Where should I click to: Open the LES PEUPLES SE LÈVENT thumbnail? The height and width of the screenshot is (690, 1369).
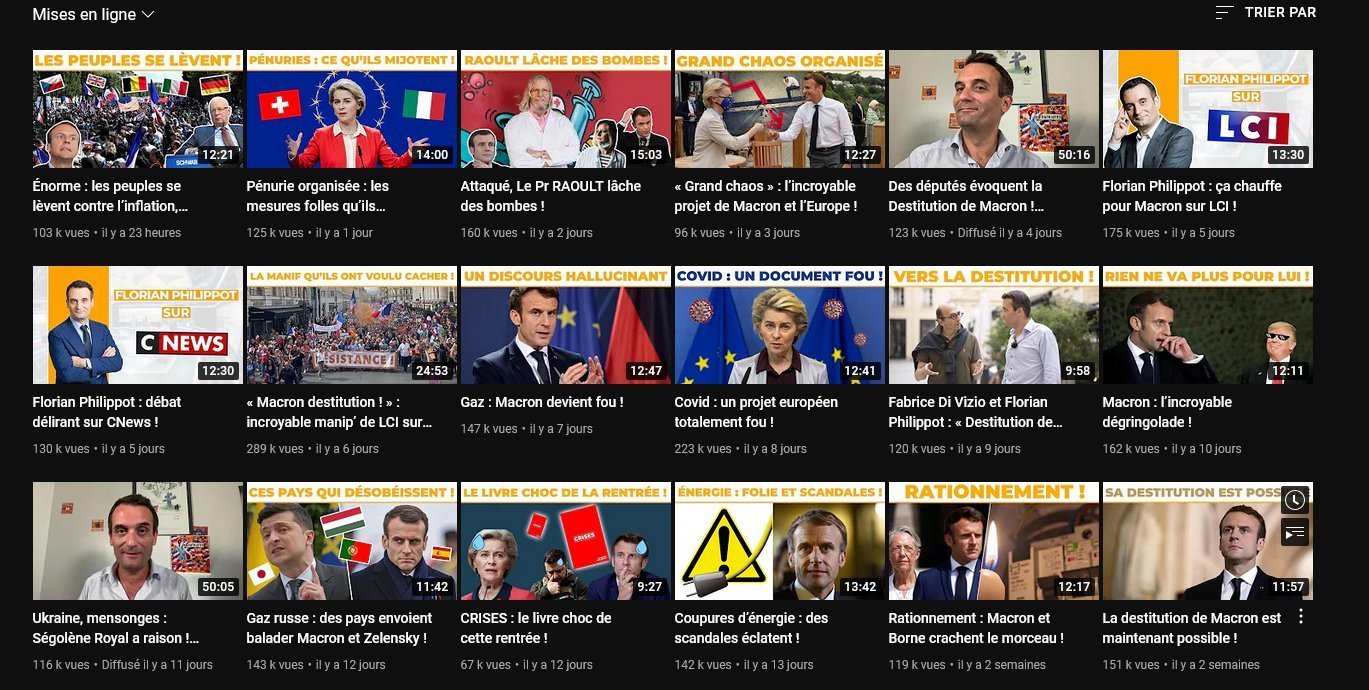[x=138, y=109]
